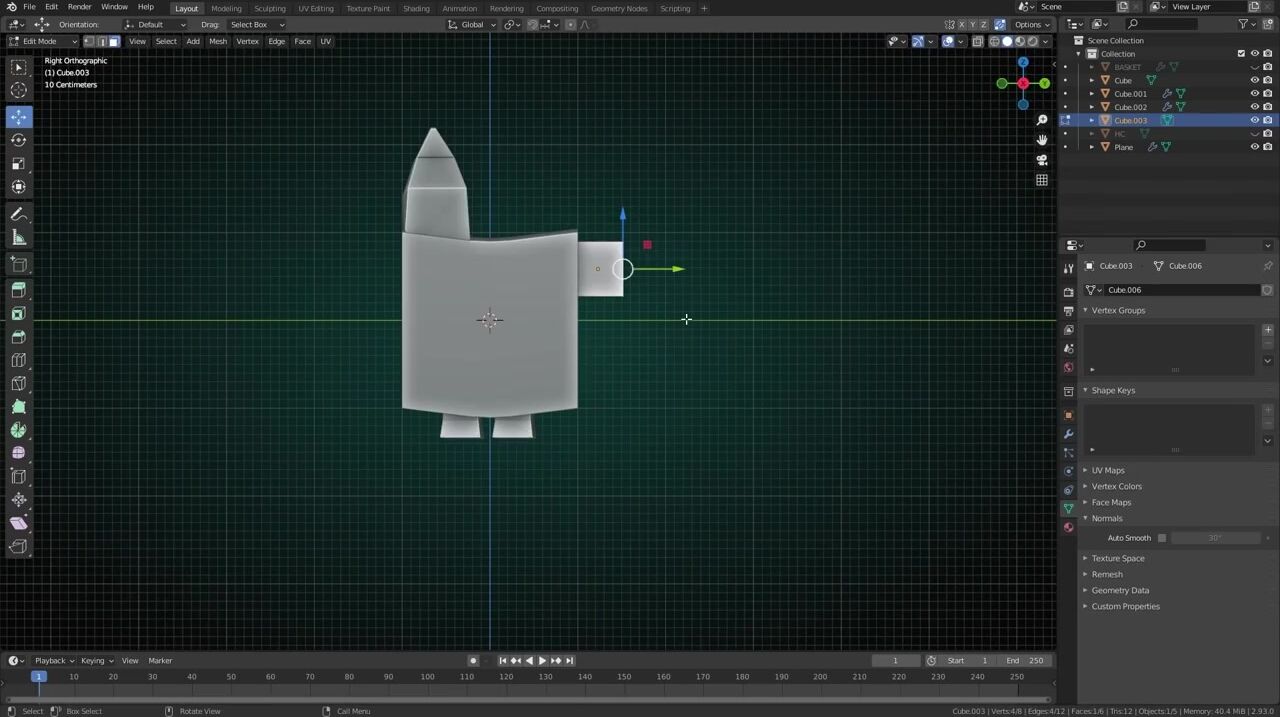This screenshot has width=1280, height=717.
Task: Hide Cube.001 in the outliner
Action: 1254,94
